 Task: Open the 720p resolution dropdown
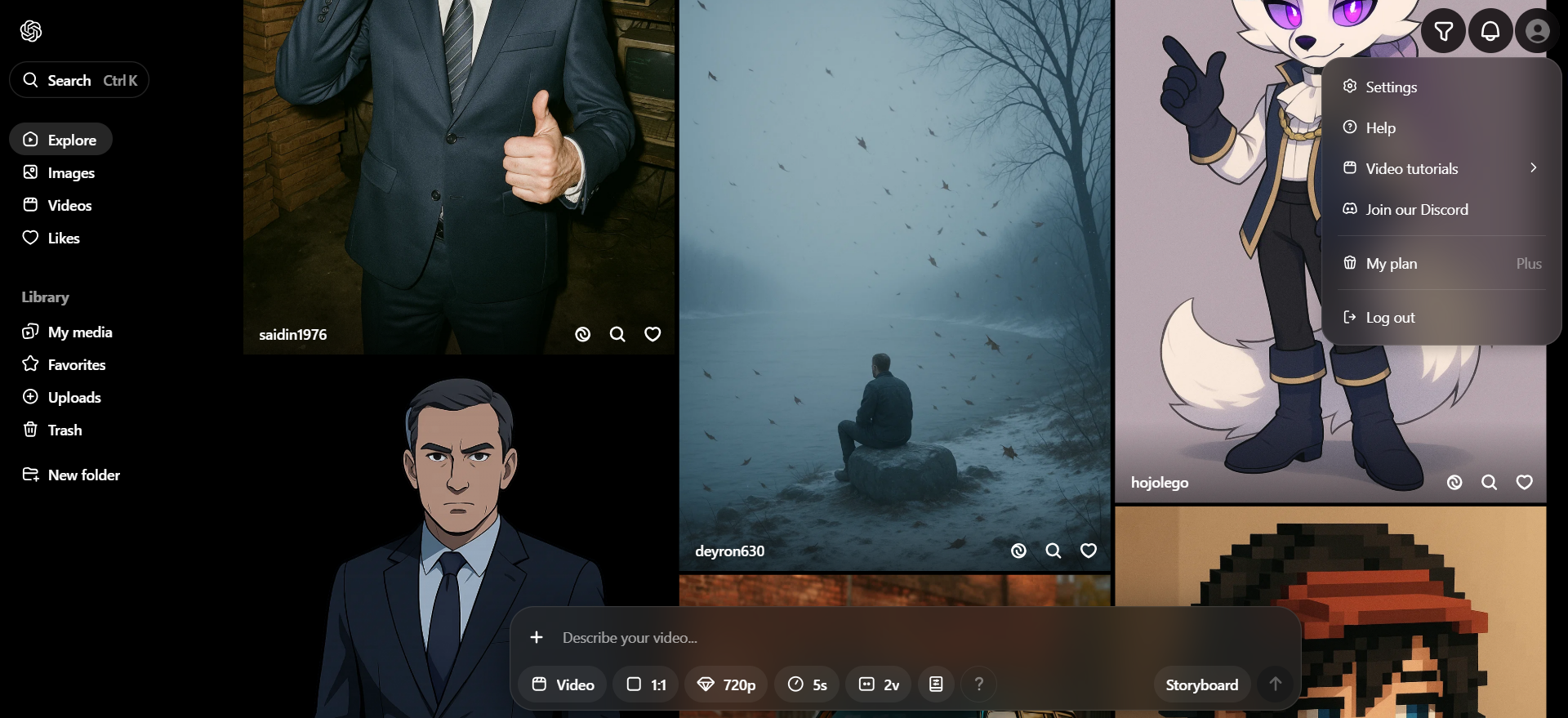point(726,685)
